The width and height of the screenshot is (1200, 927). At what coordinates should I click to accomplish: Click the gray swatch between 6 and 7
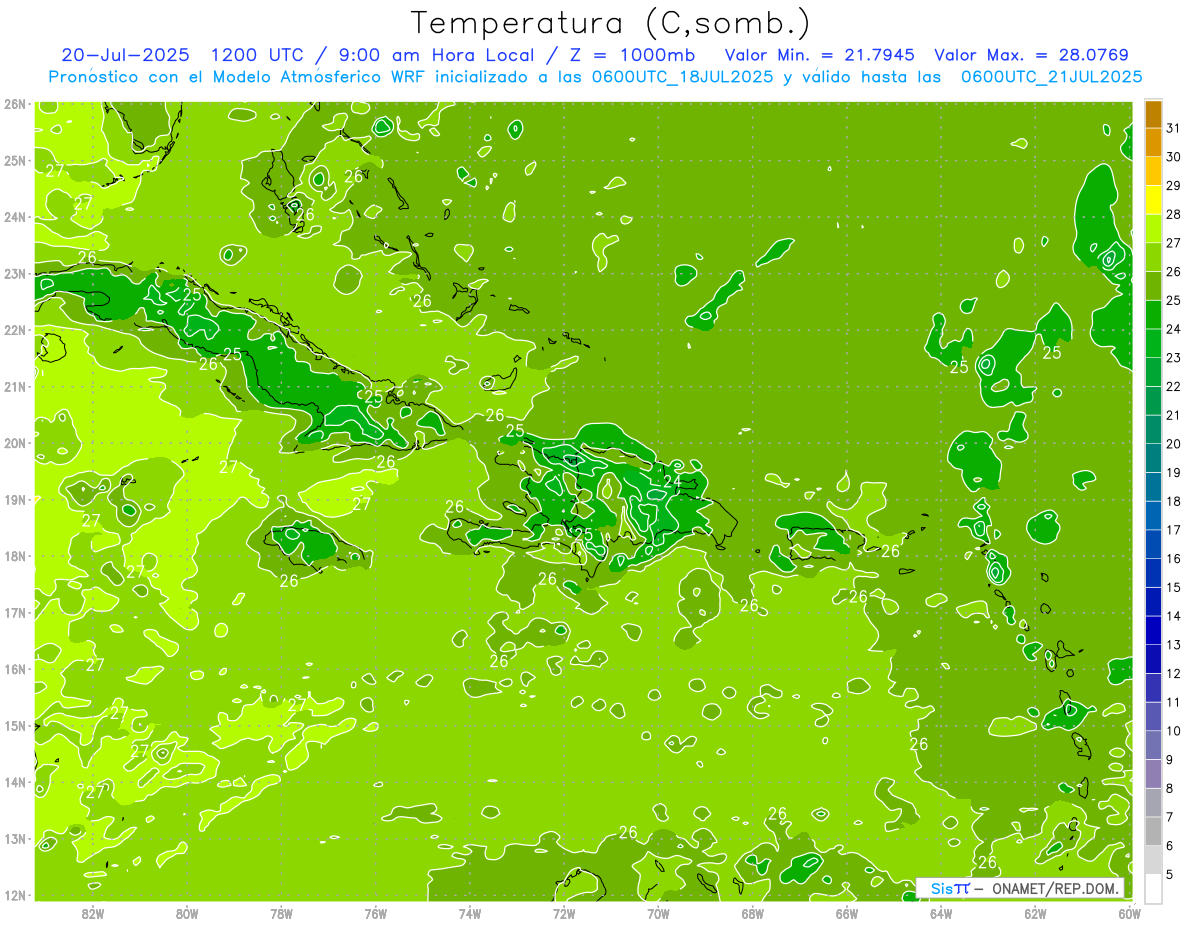[1153, 831]
